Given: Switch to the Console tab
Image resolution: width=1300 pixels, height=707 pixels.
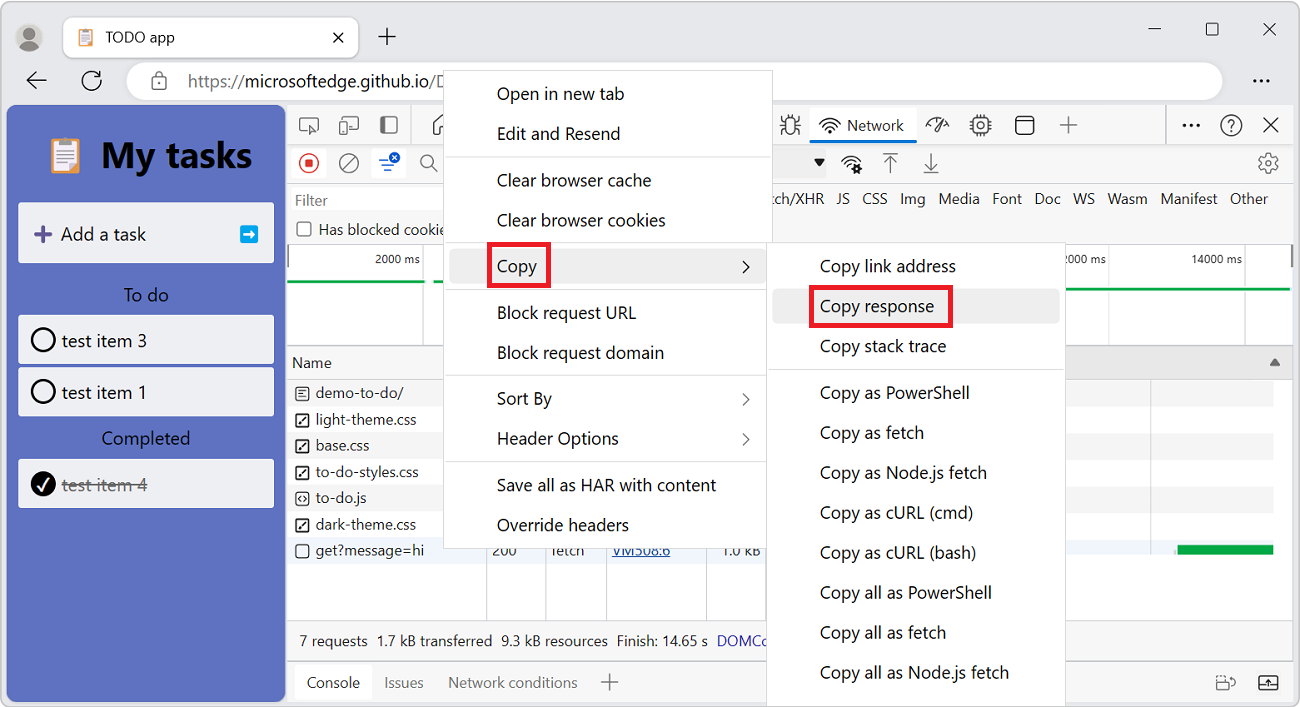Looking at the screenshot, I should click(332, 682).
